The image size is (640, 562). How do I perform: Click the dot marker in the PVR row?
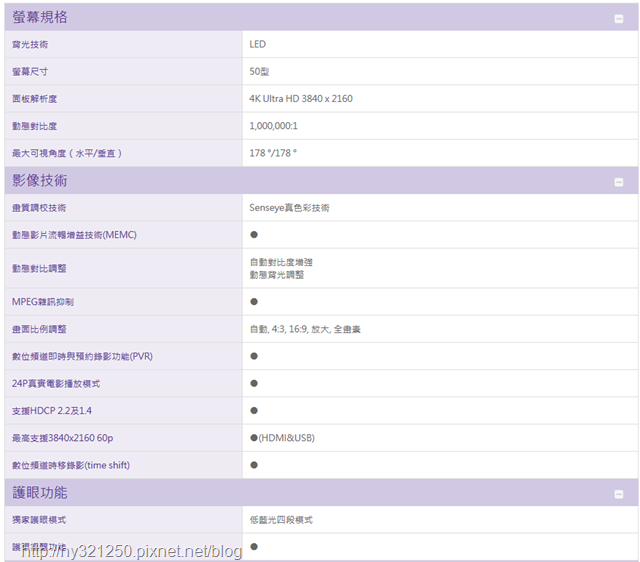[254, 356]
